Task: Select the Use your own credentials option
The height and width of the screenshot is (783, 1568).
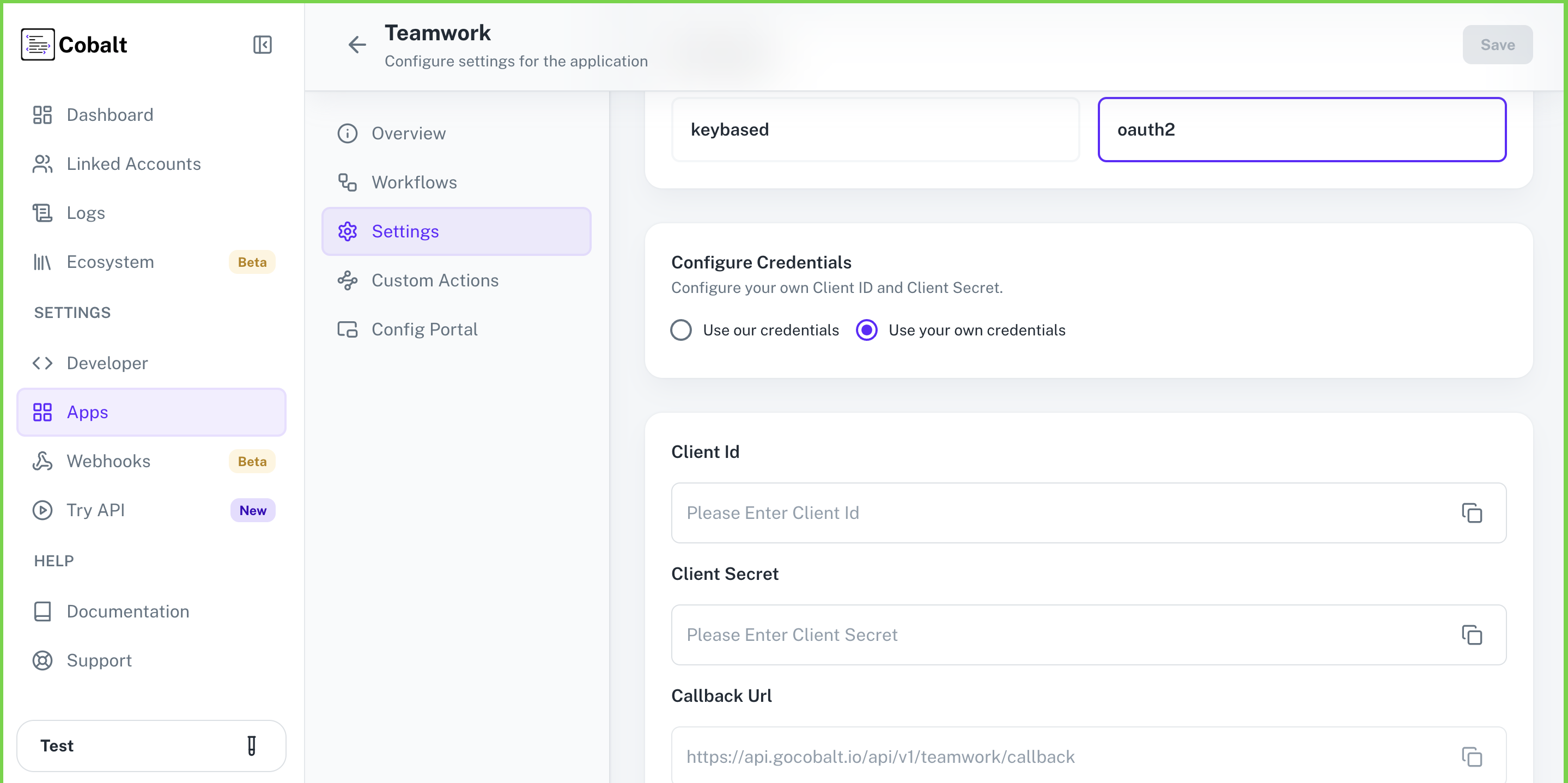Action: click(x=866, y=330)
